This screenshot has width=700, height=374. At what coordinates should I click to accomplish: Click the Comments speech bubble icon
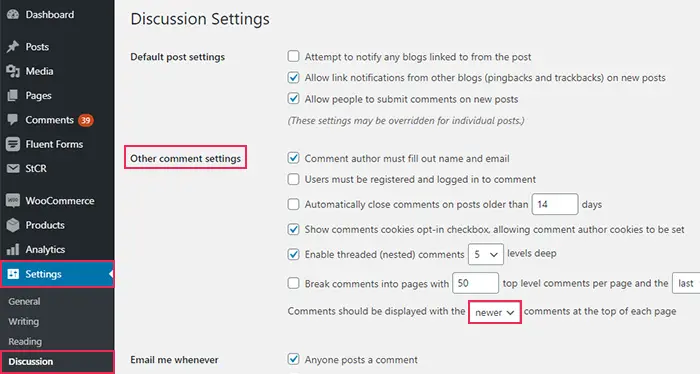[x=13, y=120]
